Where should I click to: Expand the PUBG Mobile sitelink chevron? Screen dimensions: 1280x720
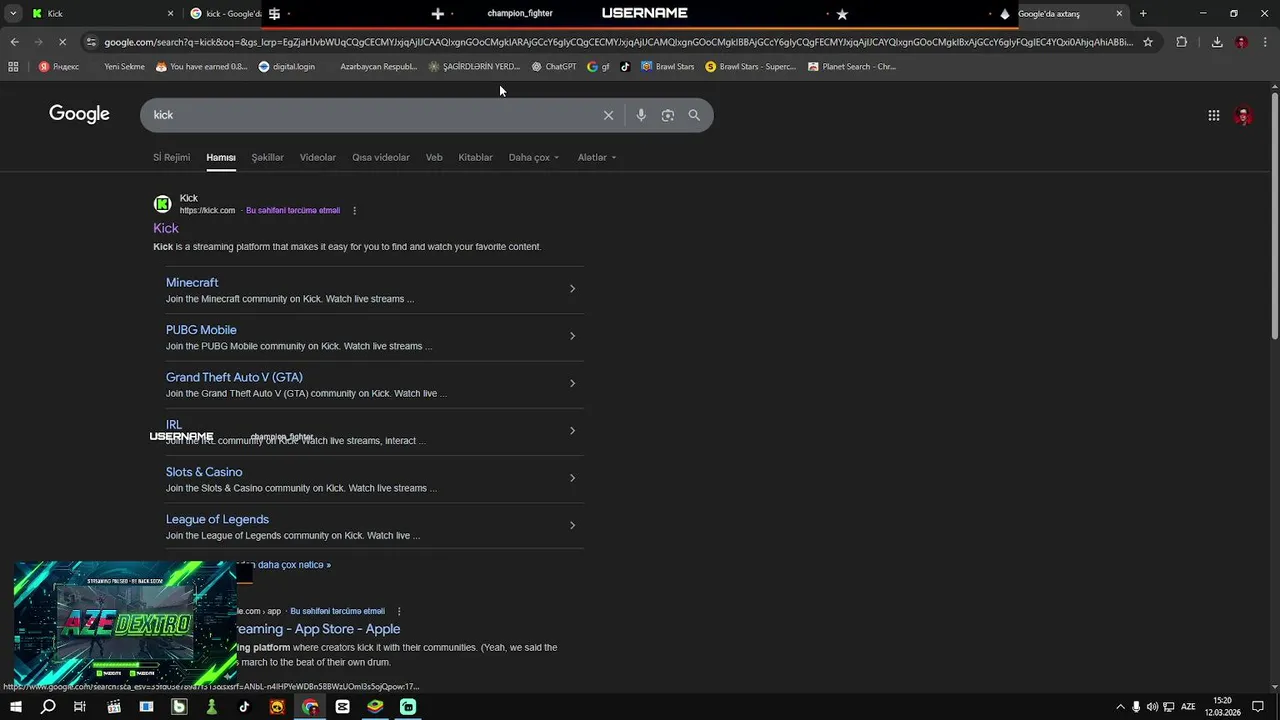[x=572, y=336]
